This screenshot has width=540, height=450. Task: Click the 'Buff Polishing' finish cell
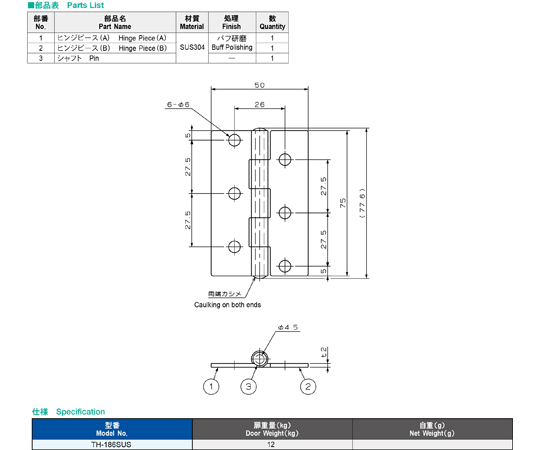click(x=232, y=43)
